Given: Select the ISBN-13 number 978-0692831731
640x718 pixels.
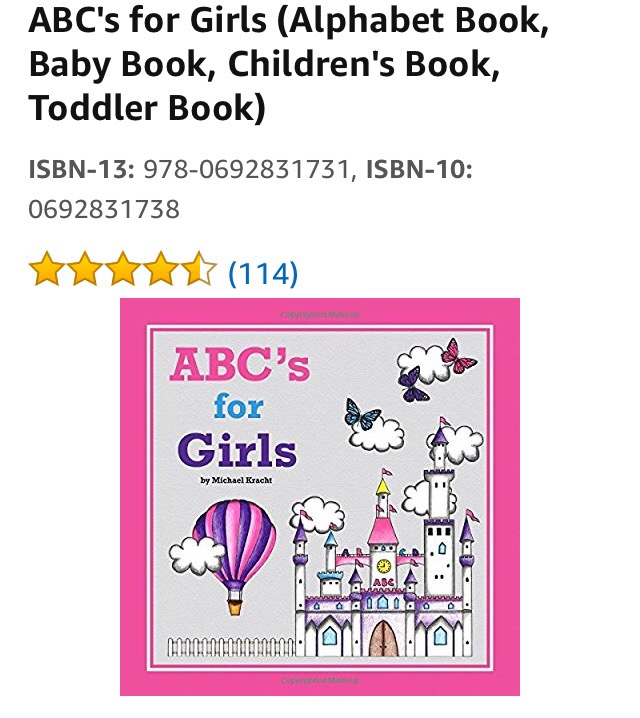Looking at the screenshot, I should point(247,169).
